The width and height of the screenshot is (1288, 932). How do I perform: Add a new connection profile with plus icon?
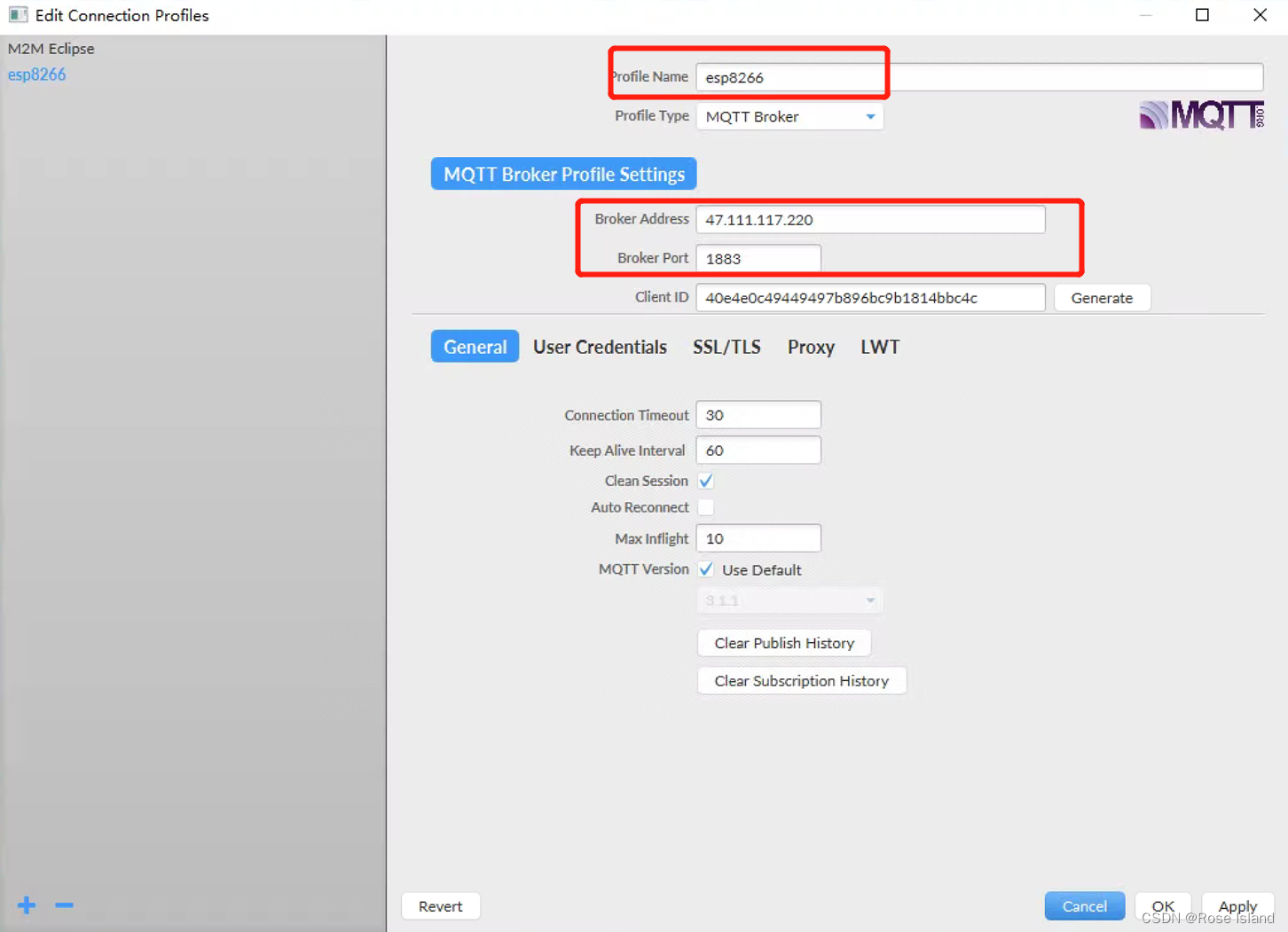26,905
